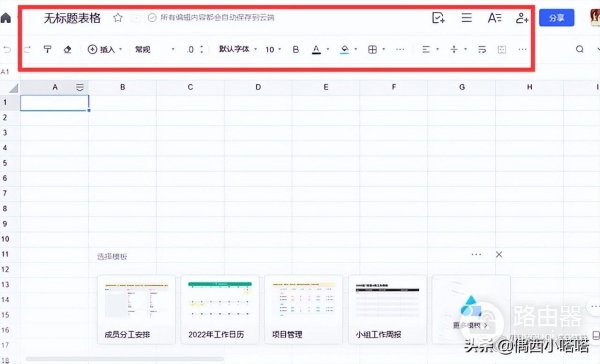Select column B header
The width and height of the screenshot is (600, 364).
click(x=122, y=87)
